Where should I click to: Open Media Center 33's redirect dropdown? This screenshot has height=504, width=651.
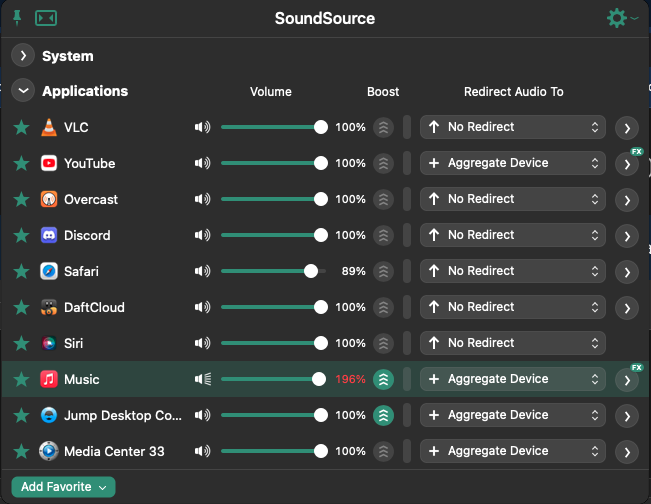(x=513, y=451)
